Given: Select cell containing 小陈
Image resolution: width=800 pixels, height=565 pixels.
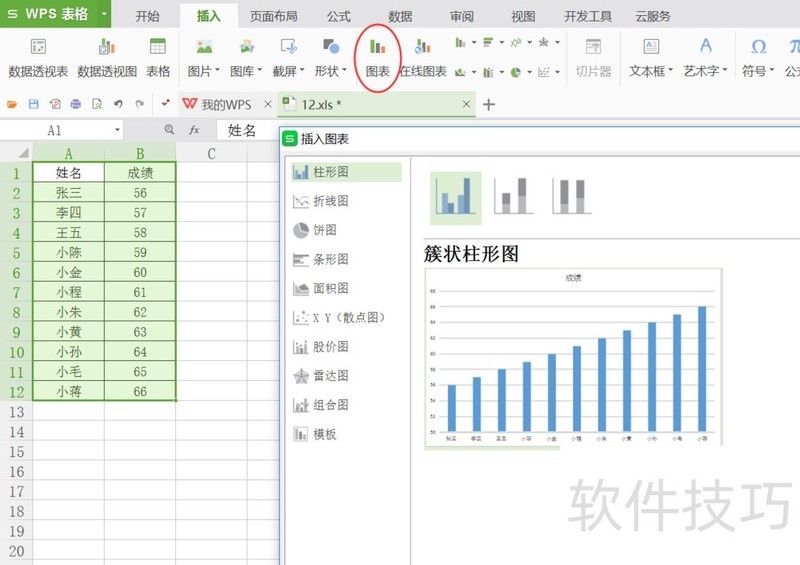Looking at the screenshot, I should [x=68, y=252].
